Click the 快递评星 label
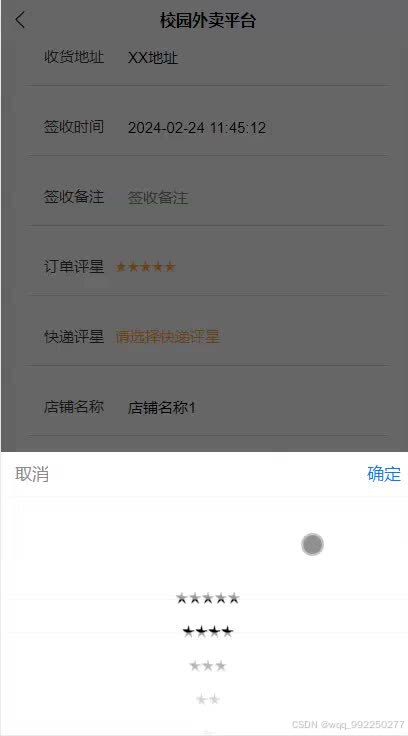The image size is (408, 736). tap(74, 337)
